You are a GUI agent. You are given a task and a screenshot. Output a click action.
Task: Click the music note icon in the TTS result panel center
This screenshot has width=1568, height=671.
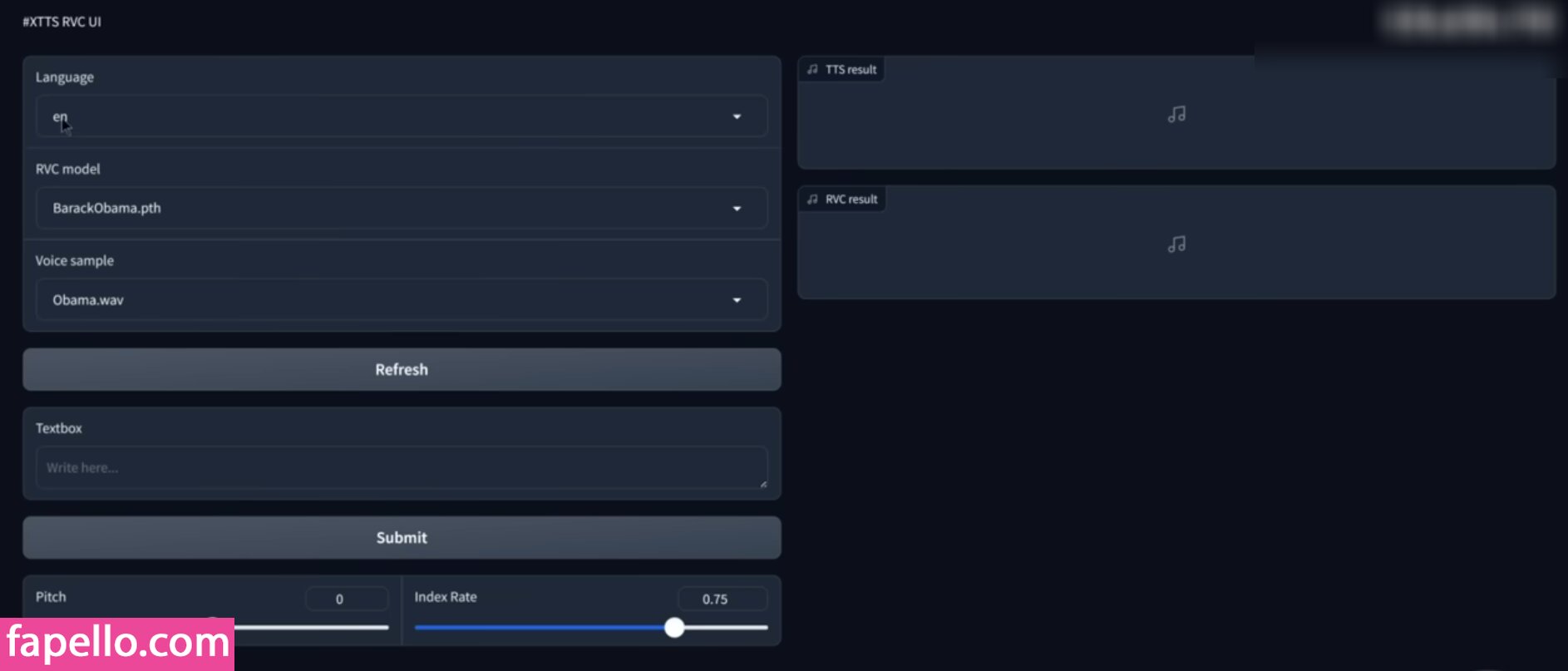(1176, 115)
